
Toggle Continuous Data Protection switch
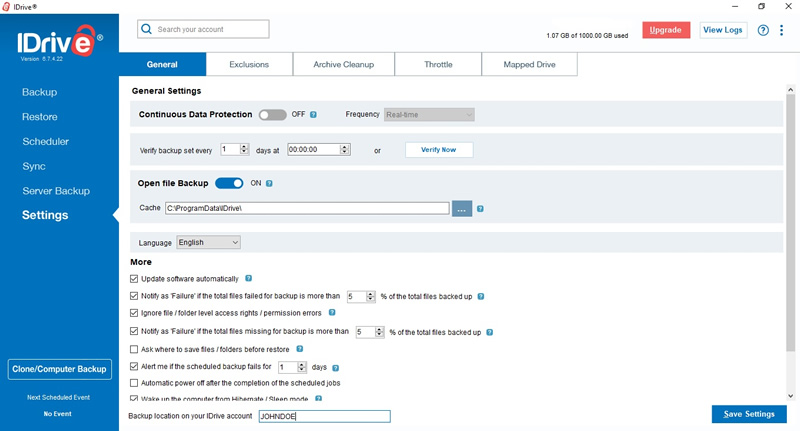(272, 115)
